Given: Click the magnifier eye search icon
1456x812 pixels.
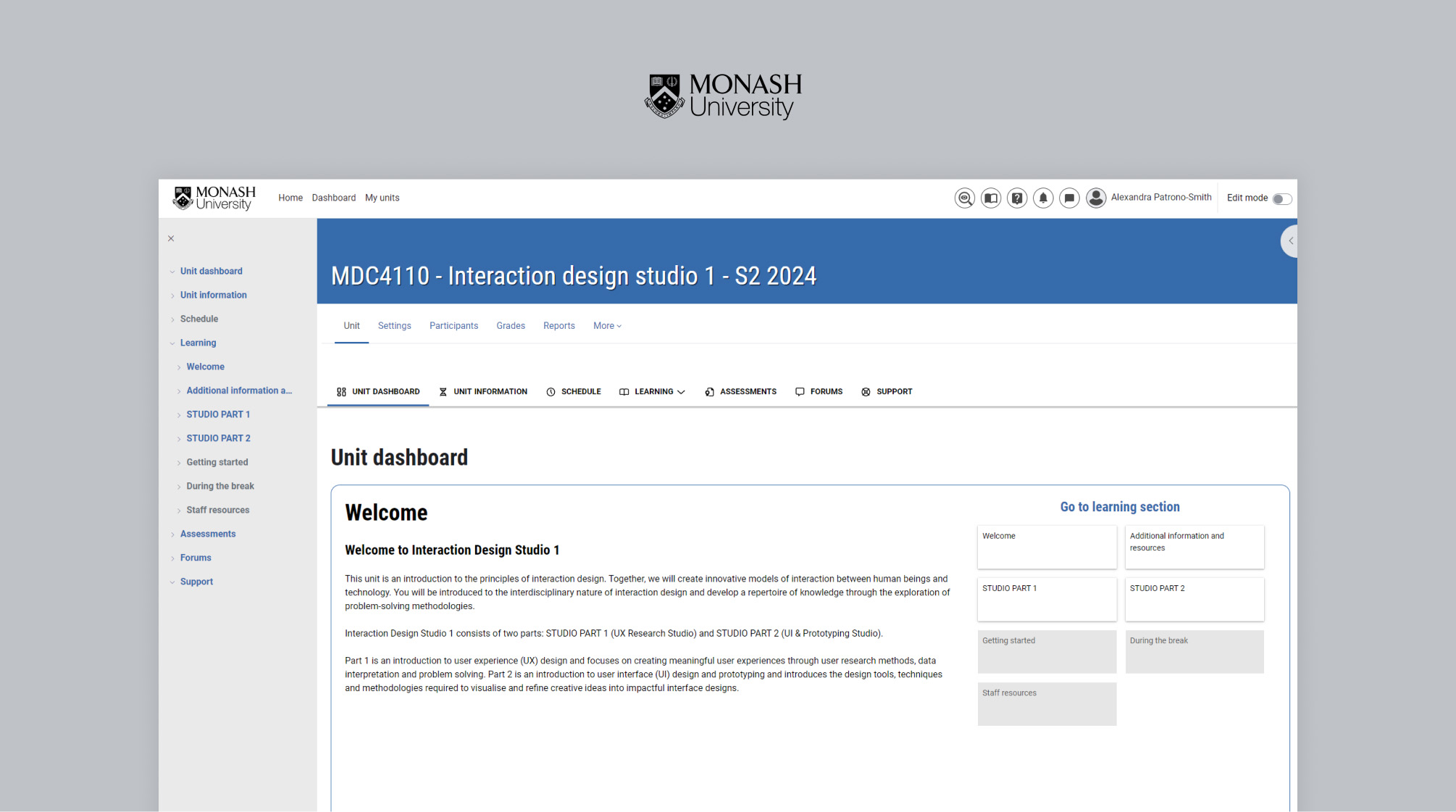Looking at the screenshot, I should [x=964, y=198].
